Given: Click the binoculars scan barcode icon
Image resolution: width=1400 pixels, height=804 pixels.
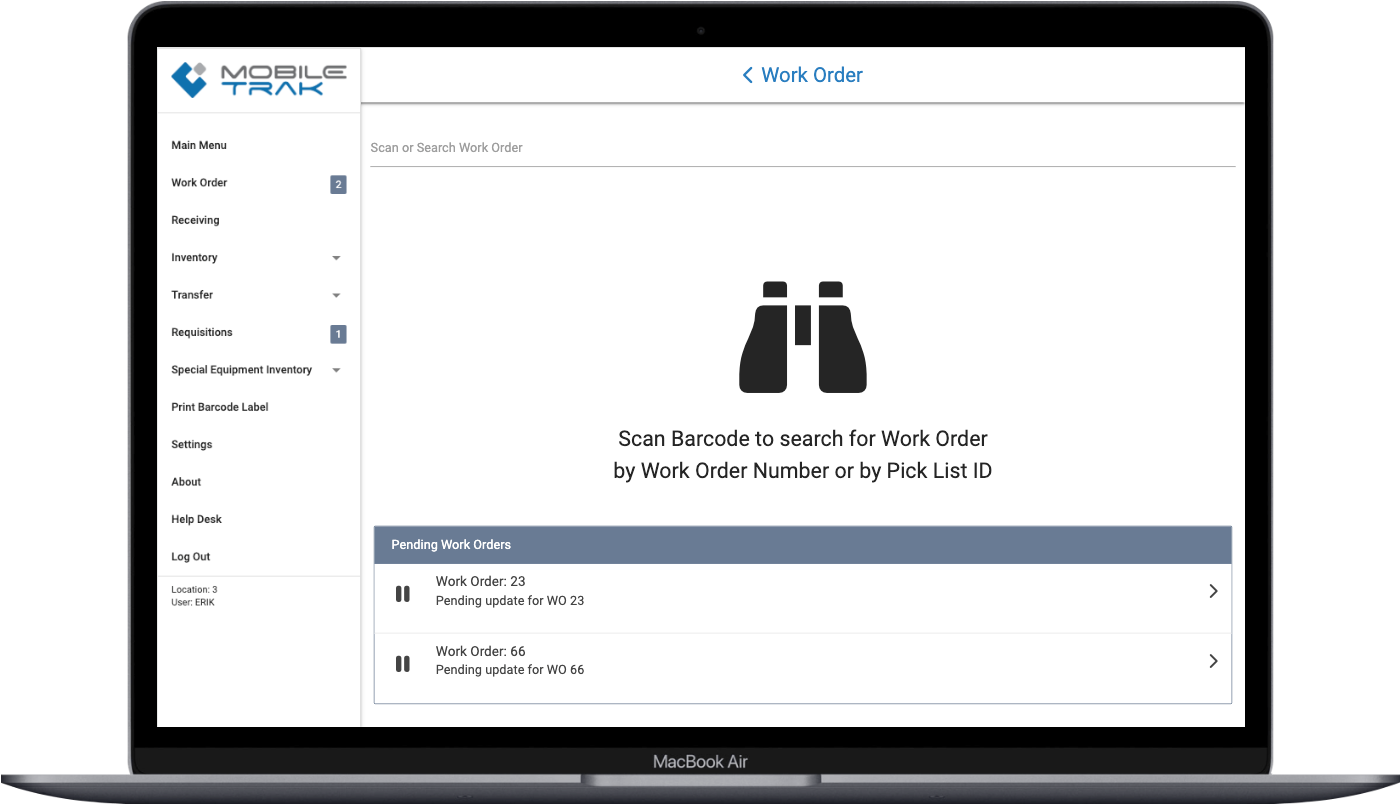Looking at the screenshot, I should coord(802,336).
